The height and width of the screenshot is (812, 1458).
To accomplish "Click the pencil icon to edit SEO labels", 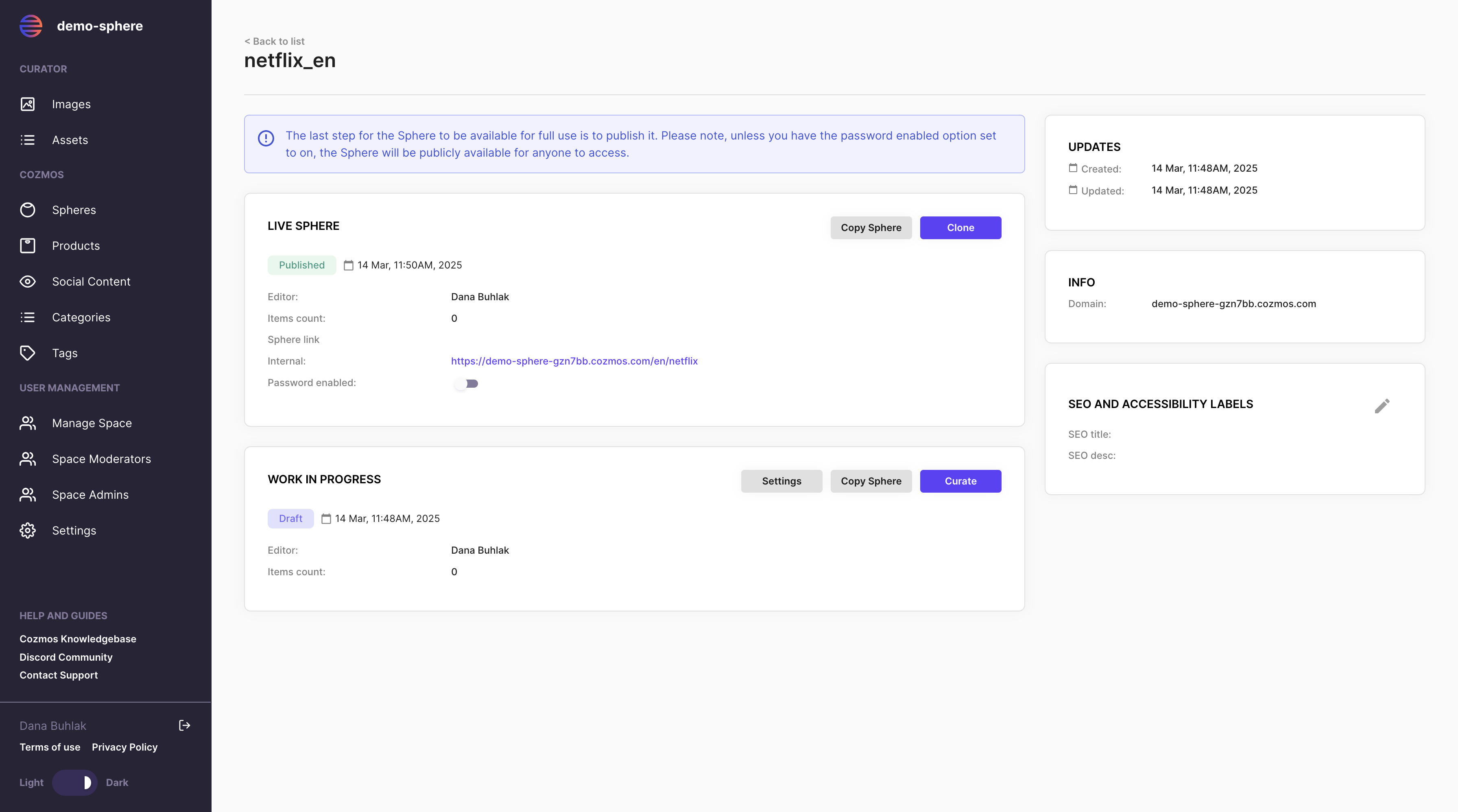I will [1382, 406].
